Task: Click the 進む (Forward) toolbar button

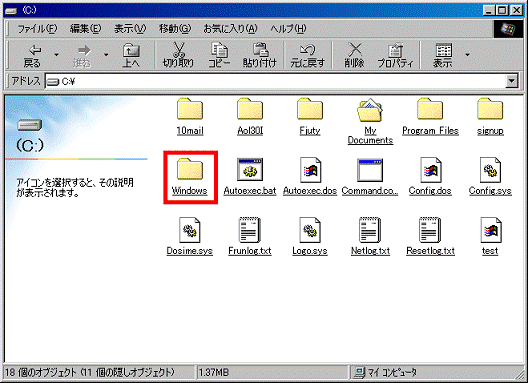Action: [x=82, y=55]
